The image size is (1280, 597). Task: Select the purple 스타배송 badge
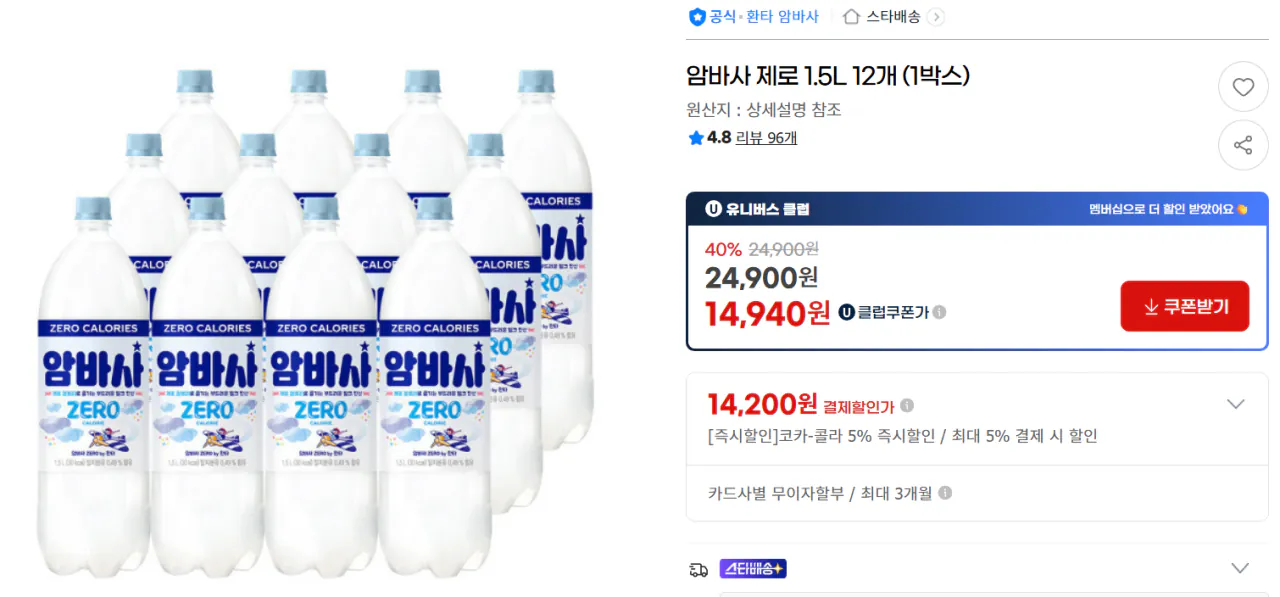[x=752, y=567]
